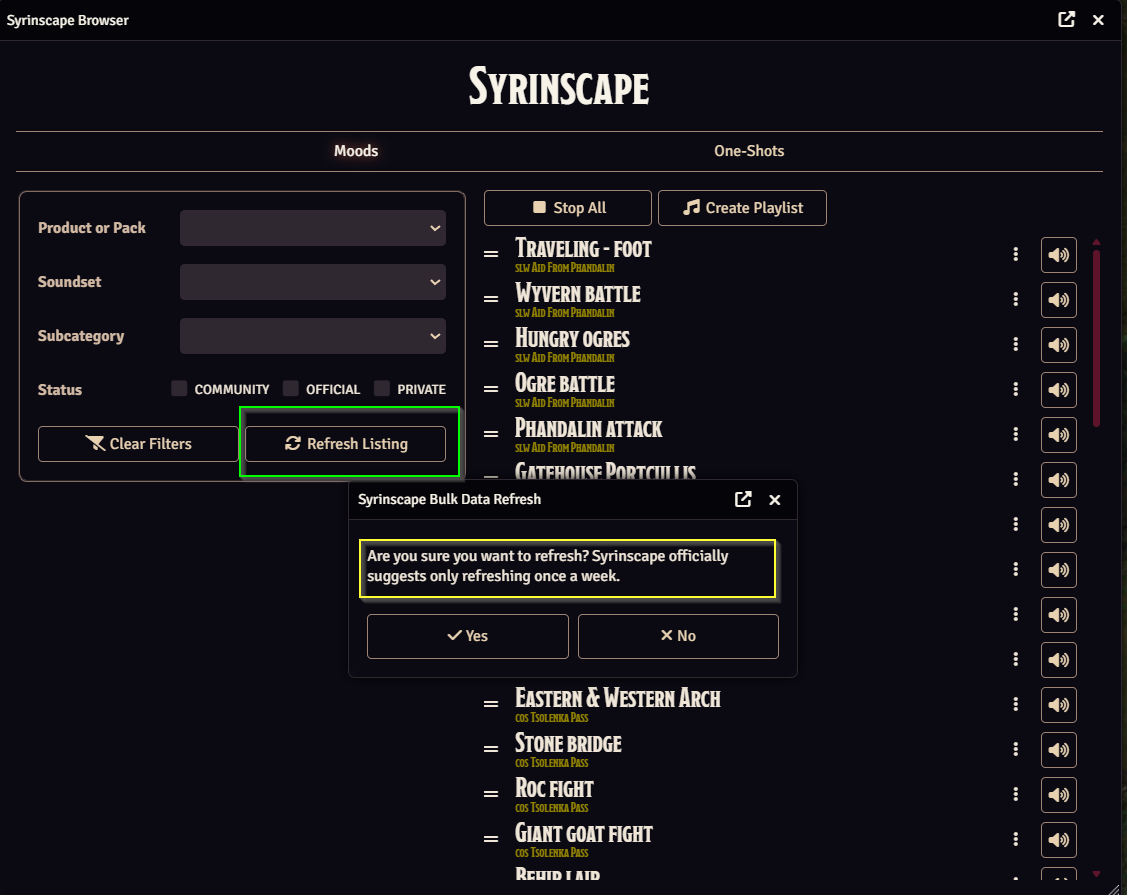Click the scroll-down arrow of the mood list
The image size is (1127, 895).
point(1096,874)
